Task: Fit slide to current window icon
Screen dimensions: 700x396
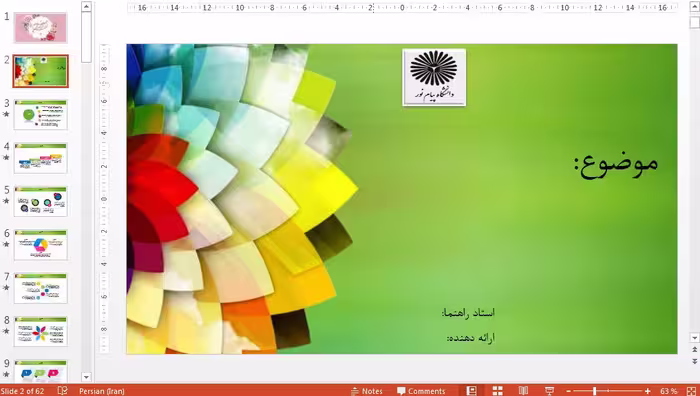Action: [691, 391]
